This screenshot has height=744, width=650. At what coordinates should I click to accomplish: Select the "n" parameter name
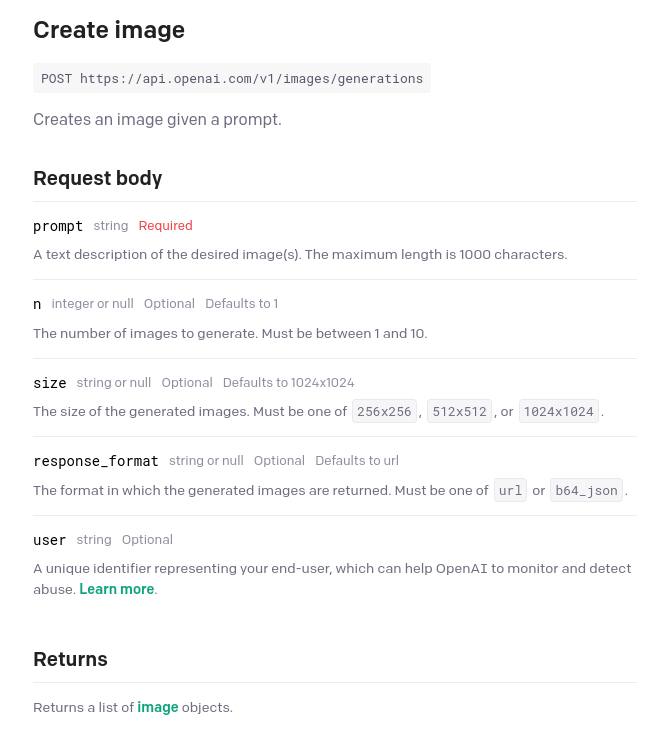(37, 304)
